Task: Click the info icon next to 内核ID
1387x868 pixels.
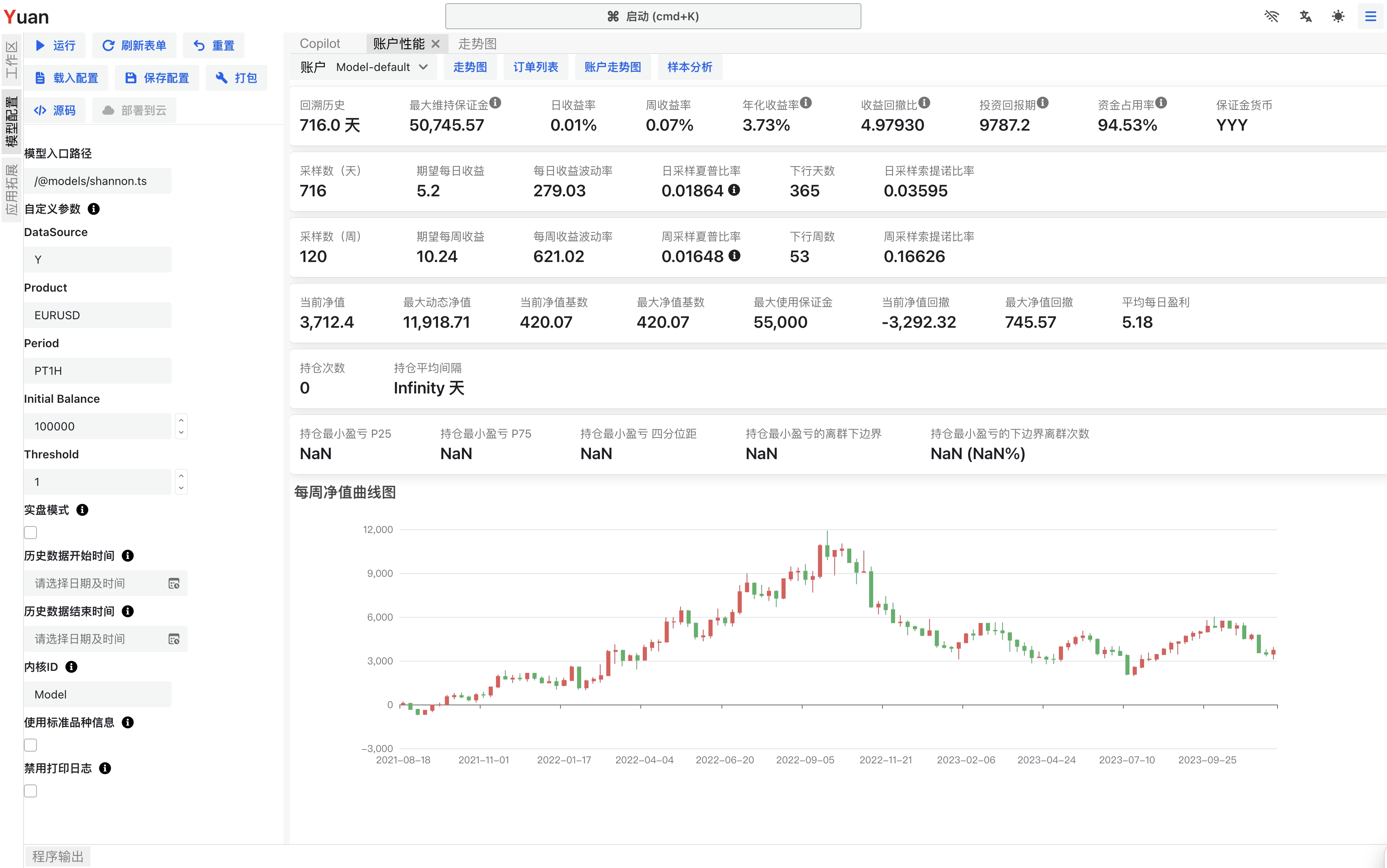Action: [x=71, y=667]
